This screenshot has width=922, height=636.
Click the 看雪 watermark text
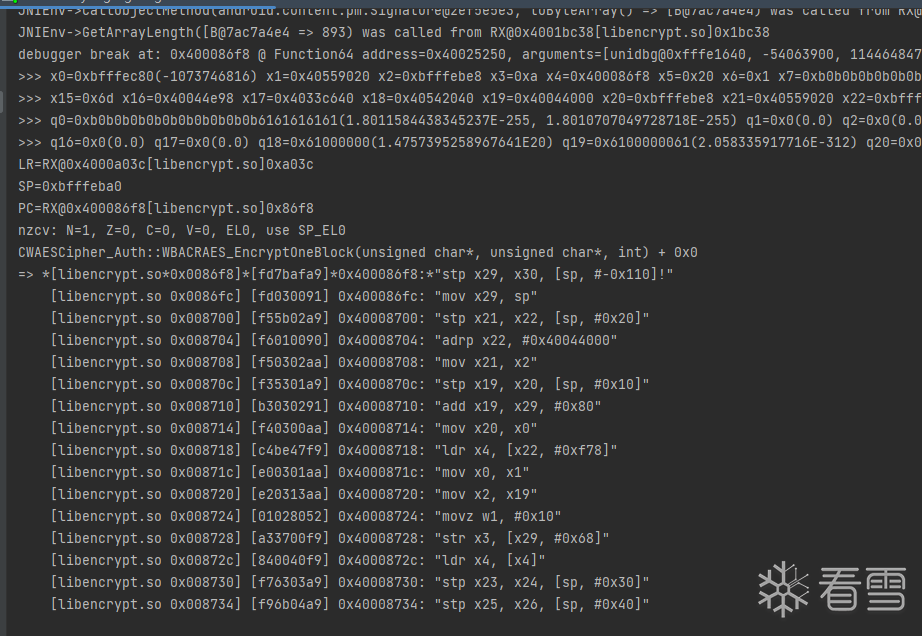pos(863,588)
